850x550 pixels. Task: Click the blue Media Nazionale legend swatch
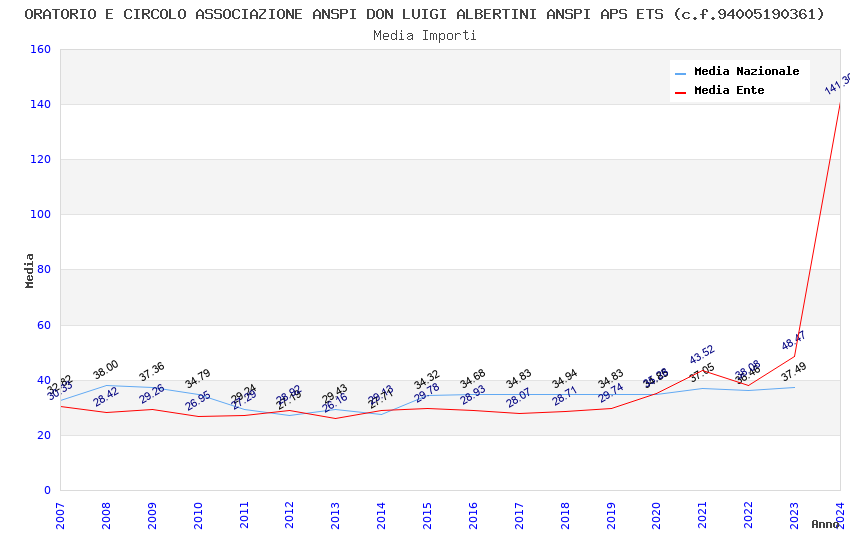680,73
